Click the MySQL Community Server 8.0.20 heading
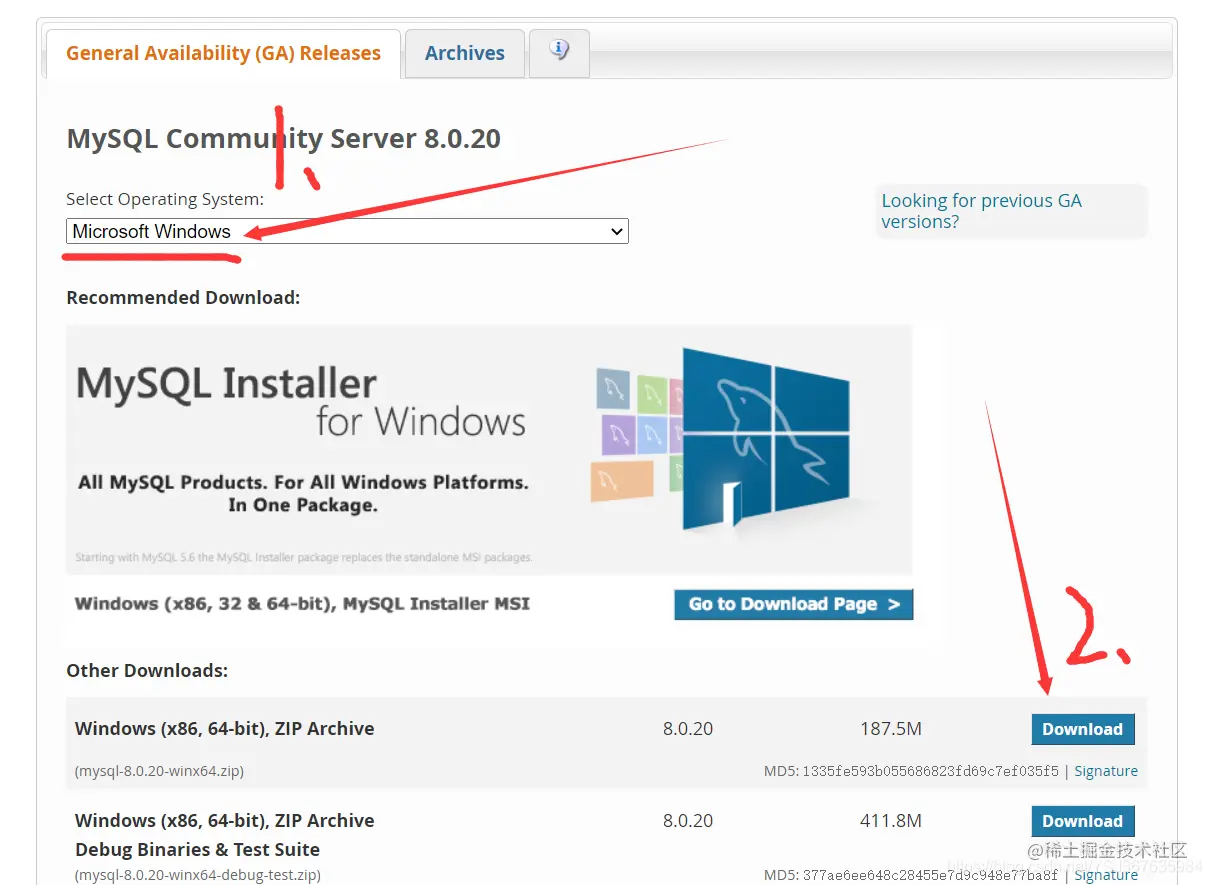The height and width of the screenshot is (885, 1212). pos(284,138)
